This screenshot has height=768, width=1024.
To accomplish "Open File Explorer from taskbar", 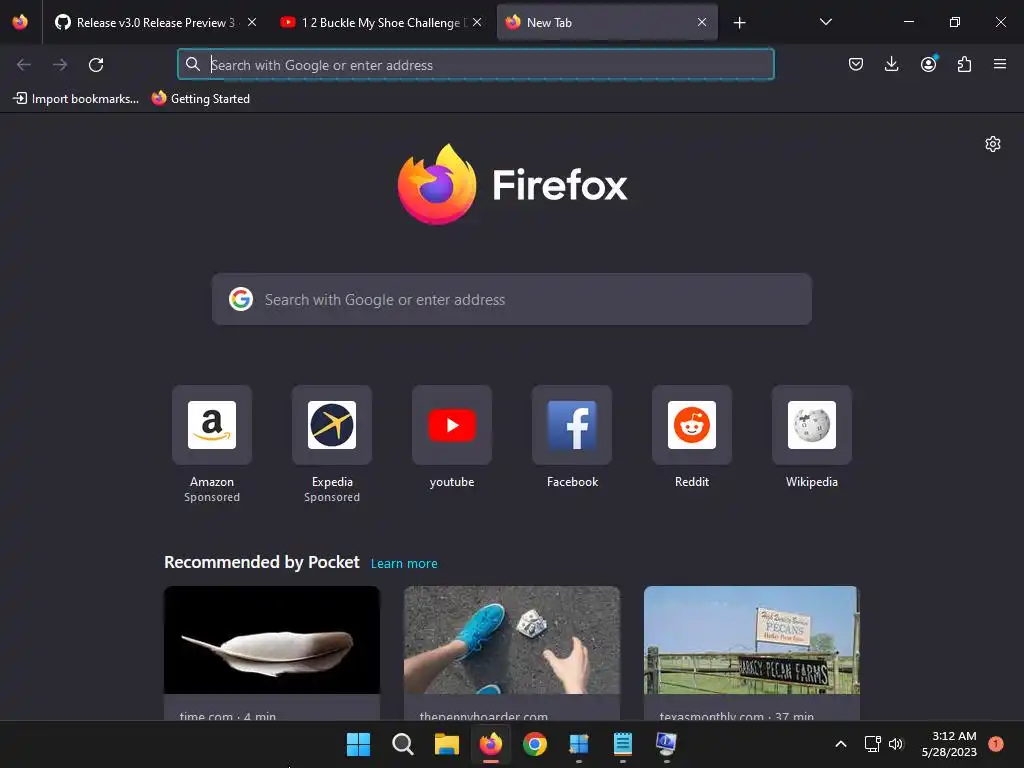I will tap(447, 744).
